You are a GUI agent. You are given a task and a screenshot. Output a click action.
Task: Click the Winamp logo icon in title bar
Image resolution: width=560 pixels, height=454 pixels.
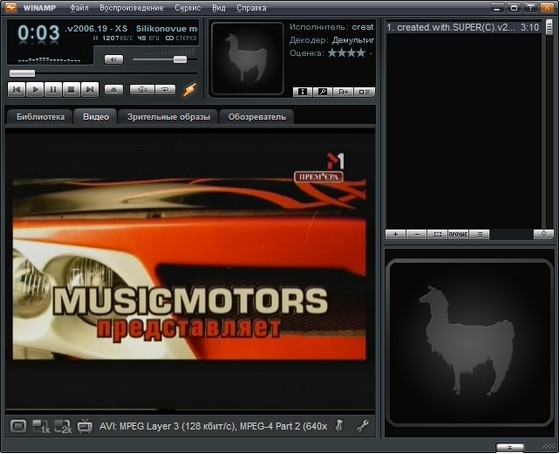point(11,8)
